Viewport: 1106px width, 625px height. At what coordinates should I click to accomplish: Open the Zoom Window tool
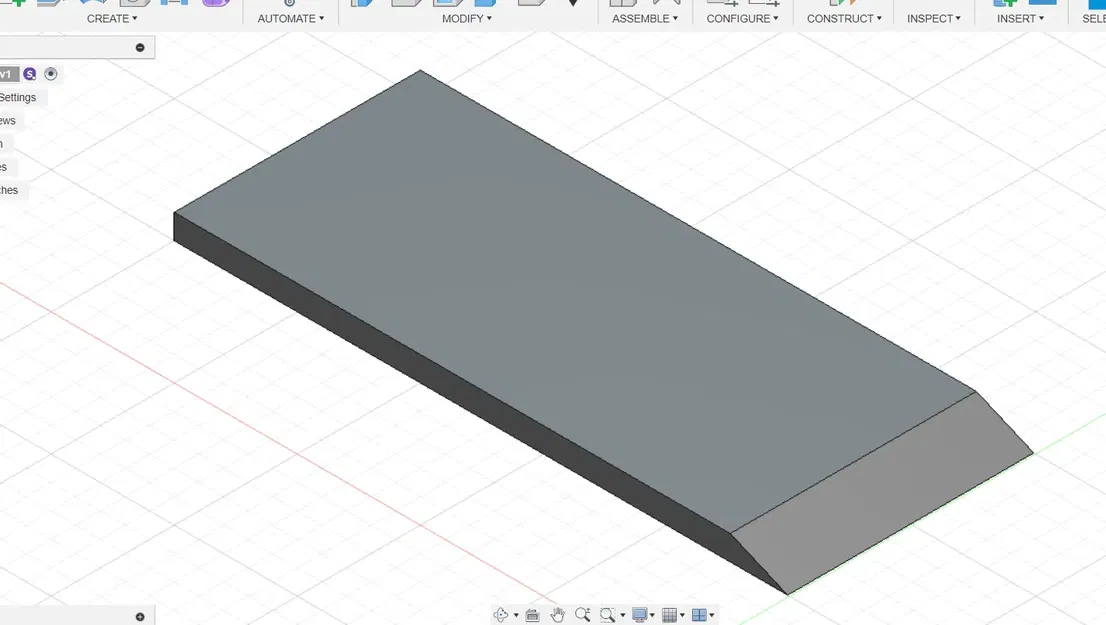[609, 613]
